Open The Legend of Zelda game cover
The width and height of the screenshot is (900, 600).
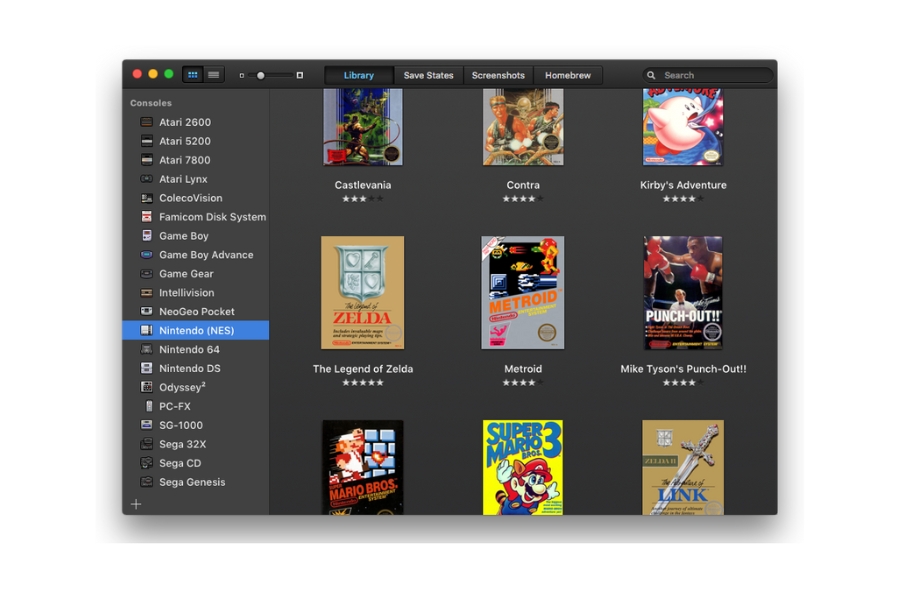click(x=362, y=292)
